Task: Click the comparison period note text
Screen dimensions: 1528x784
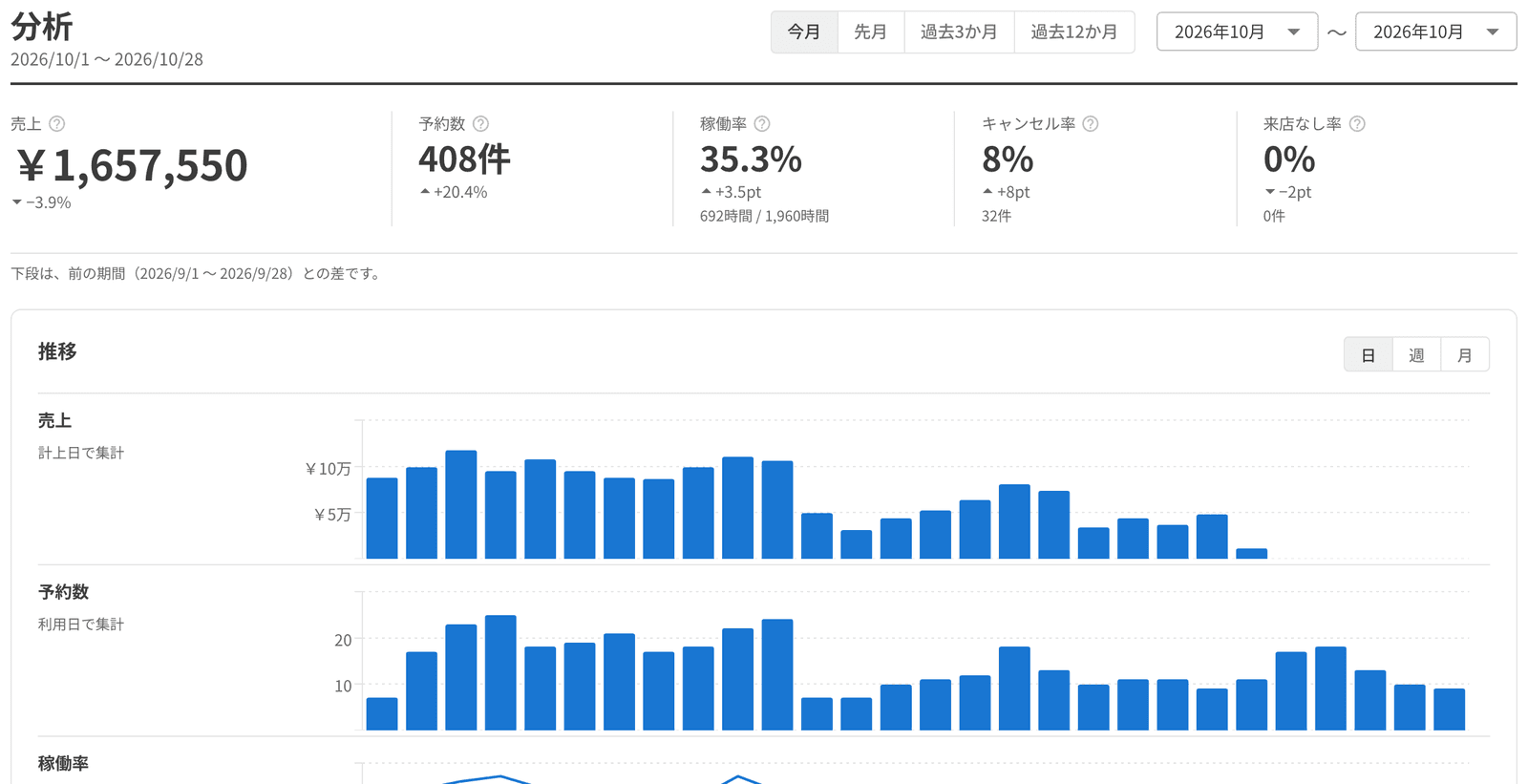Action: [199, 274]
